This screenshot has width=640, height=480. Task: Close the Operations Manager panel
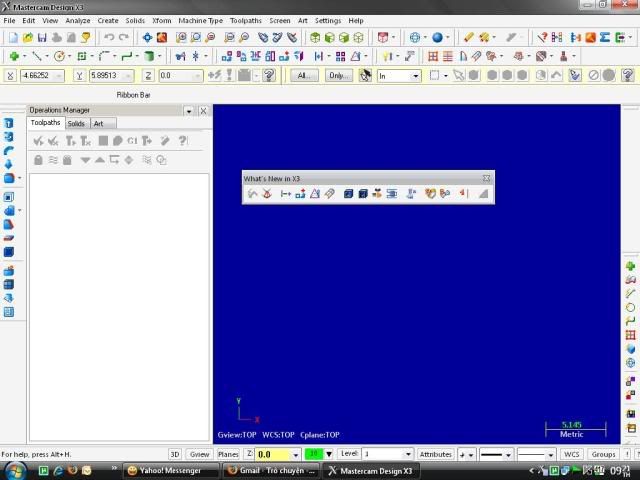click(x=203, y=111)
